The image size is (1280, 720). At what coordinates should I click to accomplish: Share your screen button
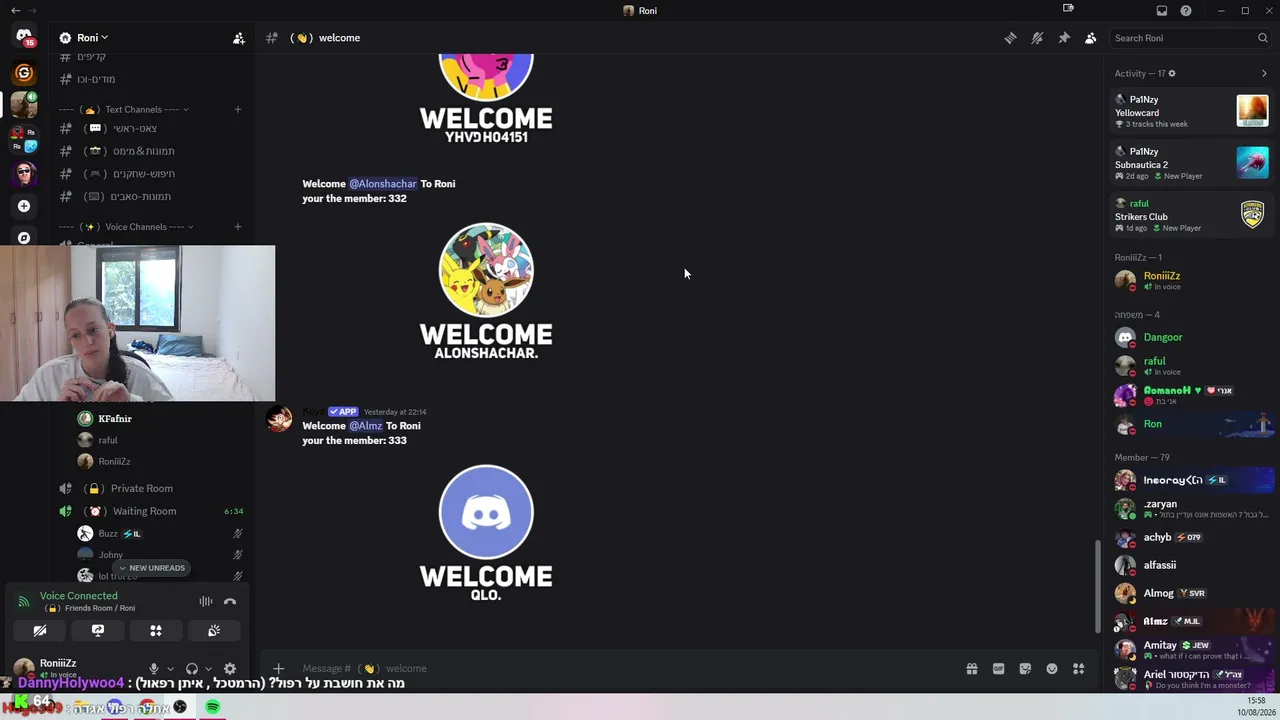(x=98, y=631)
